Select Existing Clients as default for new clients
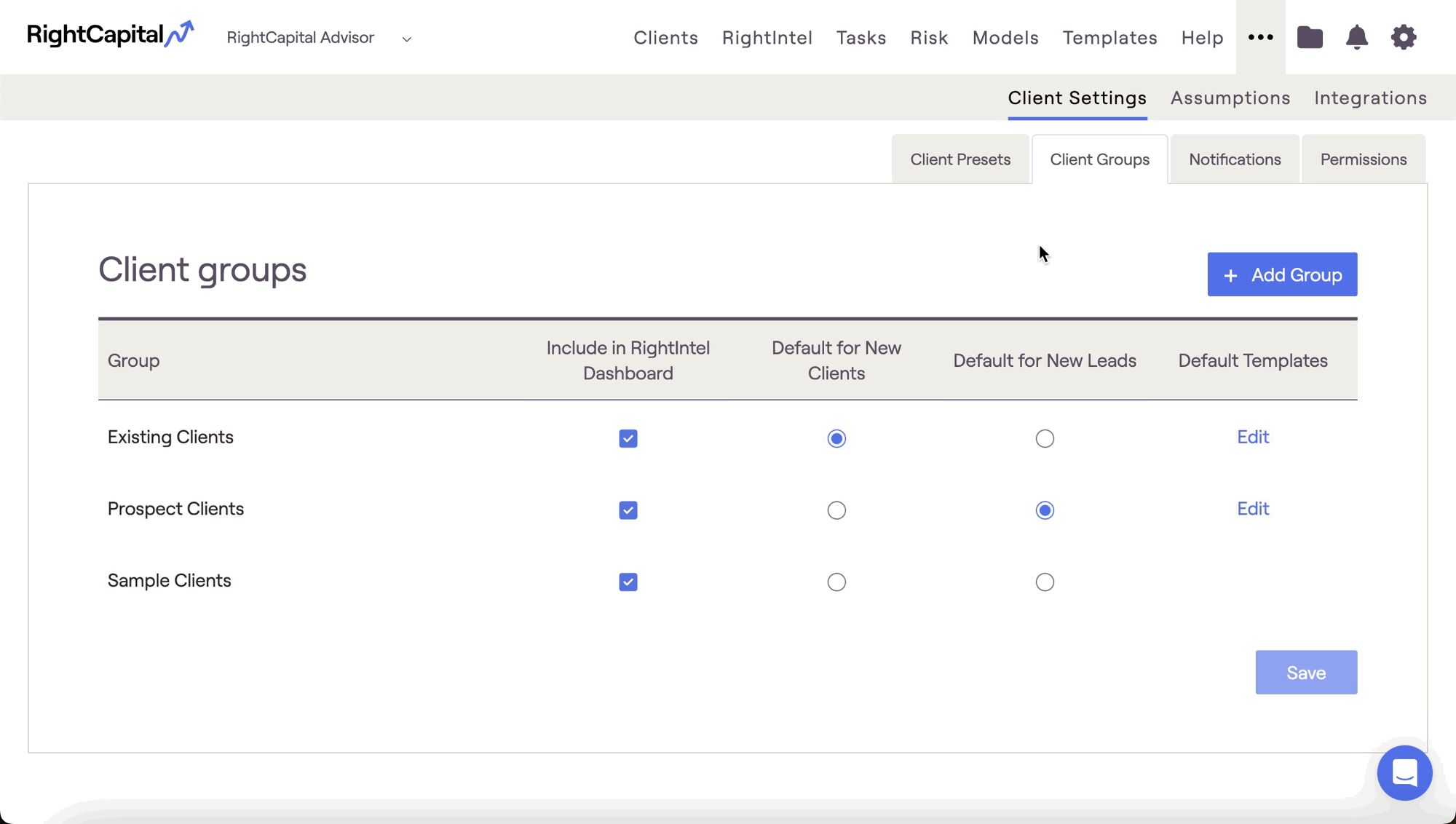The width and height of the screenshot is (1456, 824). [x=836, y=438]
